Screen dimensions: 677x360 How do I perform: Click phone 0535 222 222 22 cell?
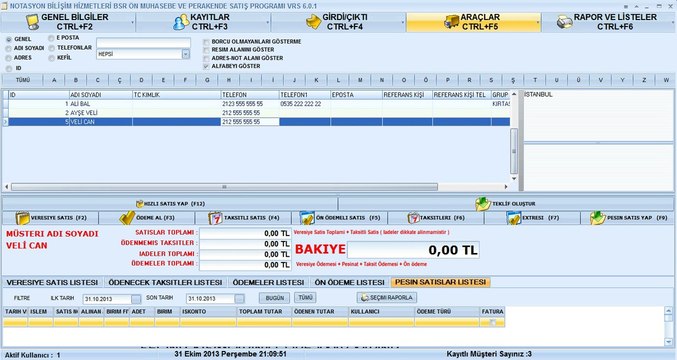pyautogui.click(x=305, y=104)
